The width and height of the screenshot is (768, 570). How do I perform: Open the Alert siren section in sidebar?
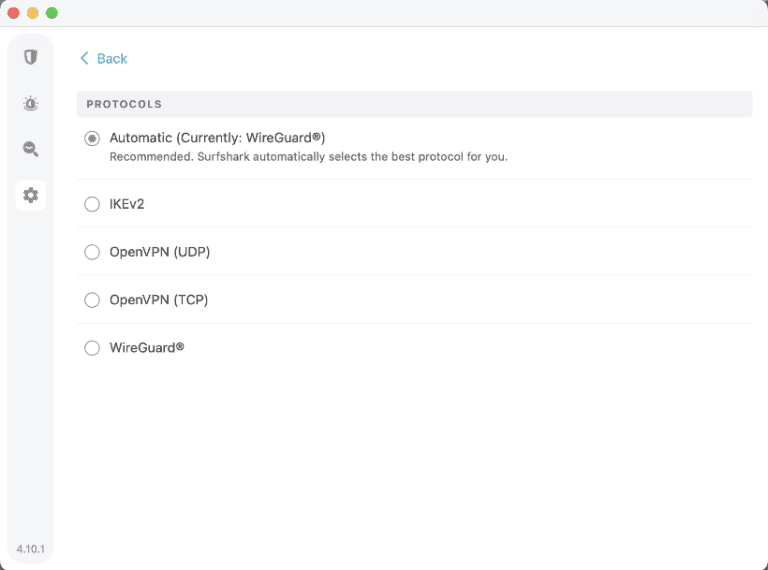click(x=31, y=104)
